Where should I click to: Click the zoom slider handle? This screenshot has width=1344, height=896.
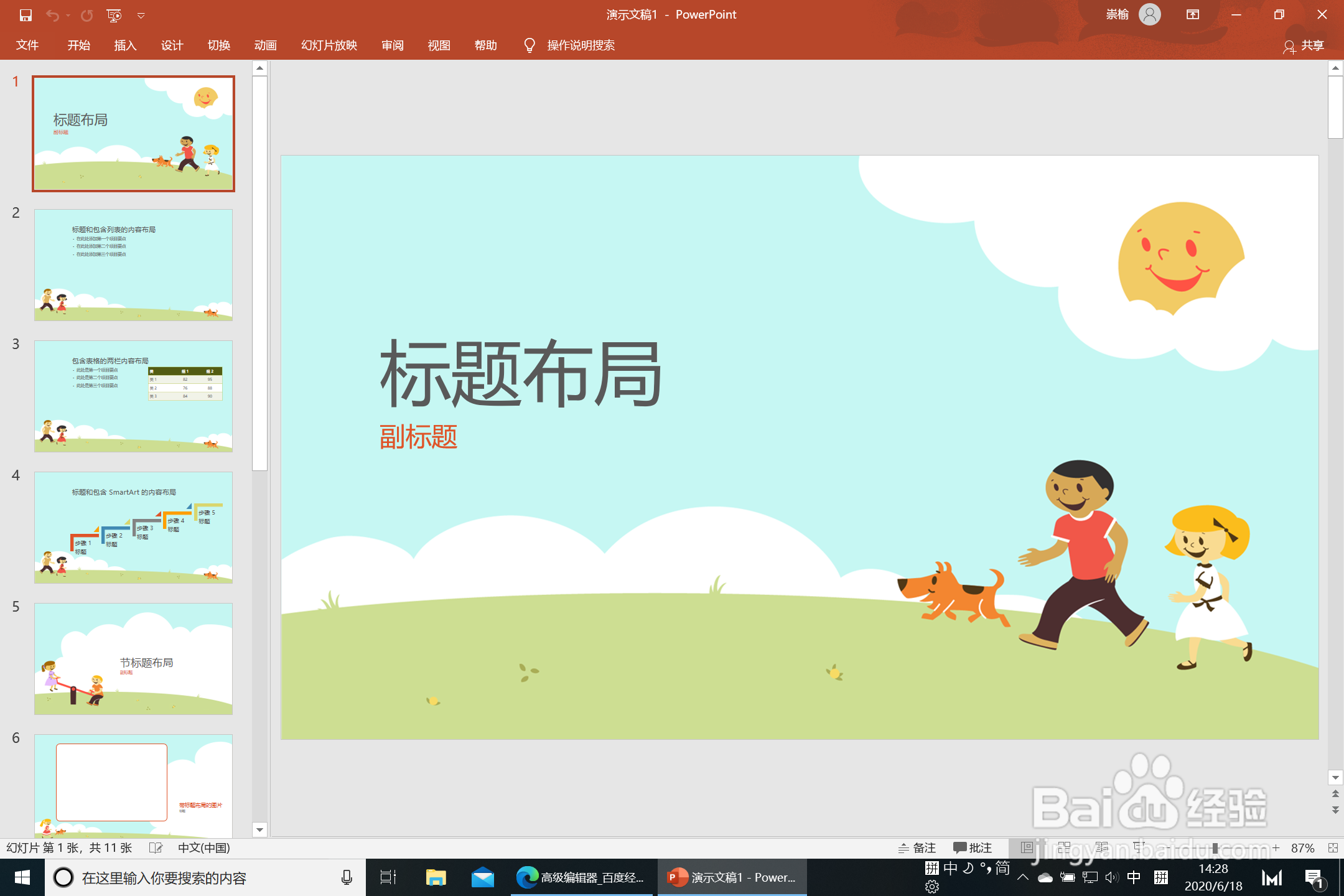(x=1215, y=848)
